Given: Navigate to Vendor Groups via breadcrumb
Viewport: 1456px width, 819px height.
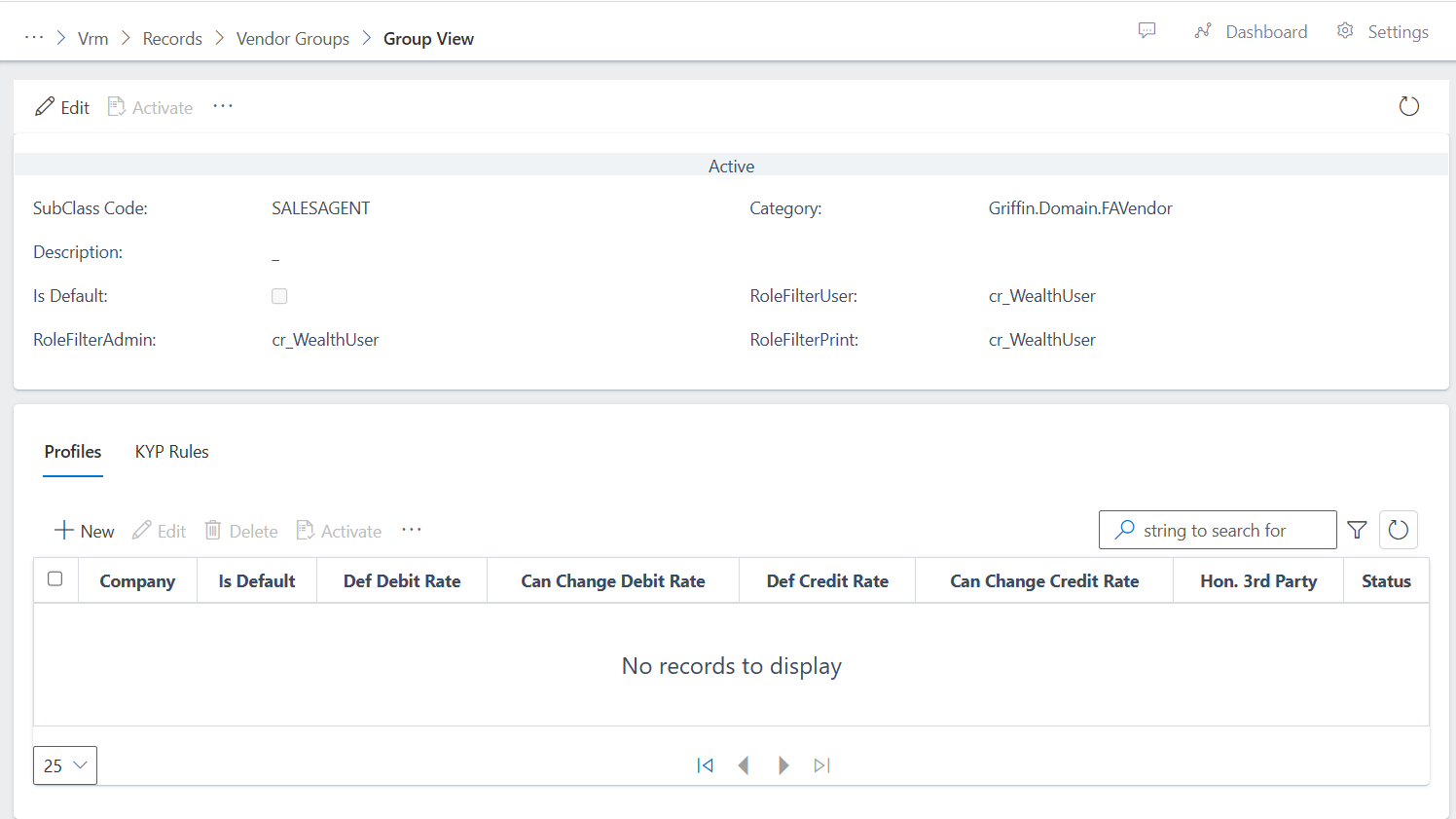Looking at the screenshot, I should pyautogui.click(x=292, y=38).
